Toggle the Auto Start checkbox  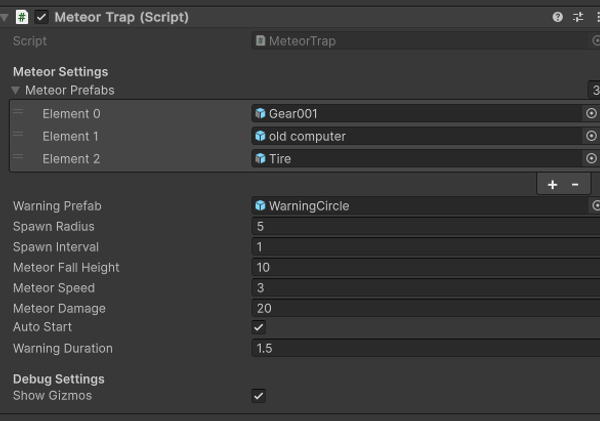tap(259, 327)
